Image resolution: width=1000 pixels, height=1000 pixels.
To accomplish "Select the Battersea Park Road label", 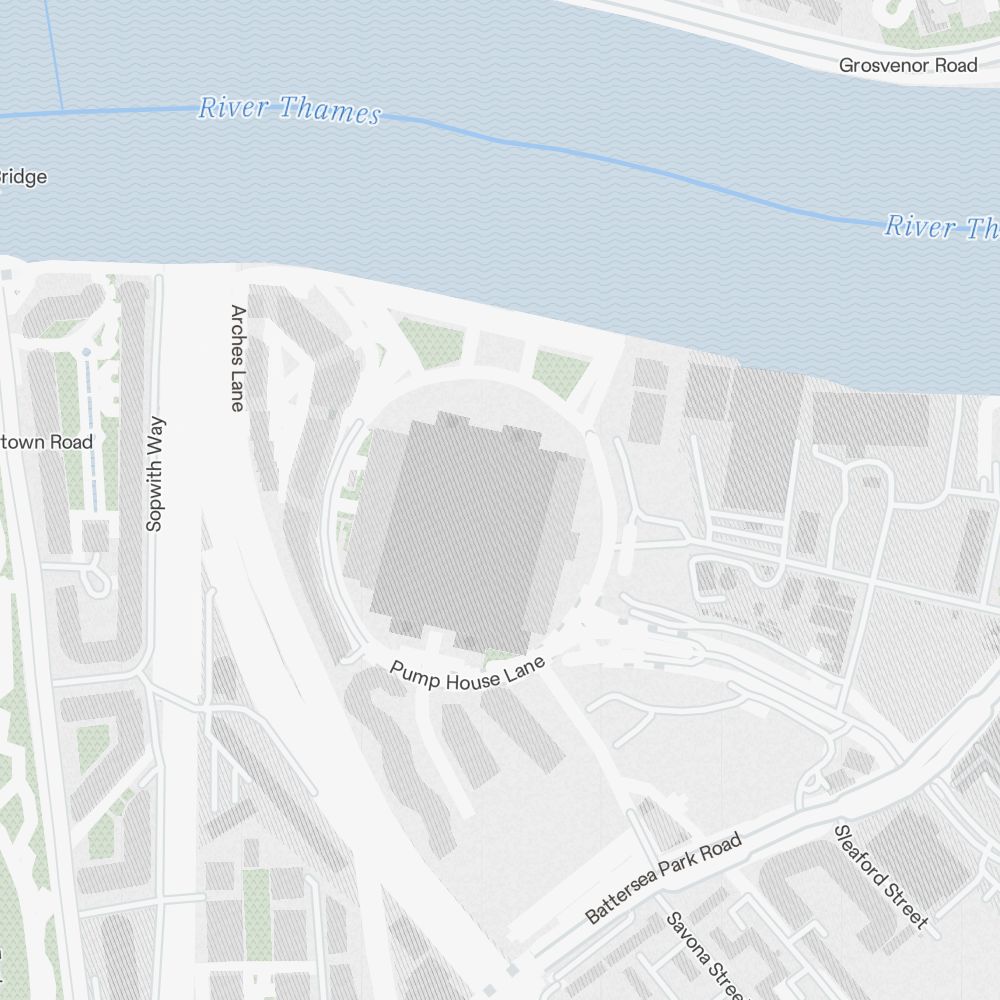I will pyautogui.click(x=664, y=878).
